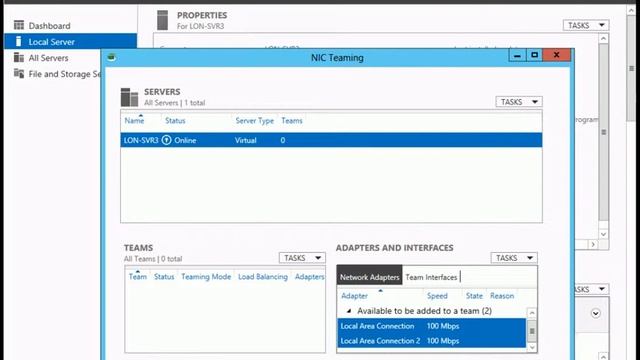The height and width of the screenshot is (360, 640).
Task: Open the Teams TASKS dropdown
Action: tap(302, 258)
